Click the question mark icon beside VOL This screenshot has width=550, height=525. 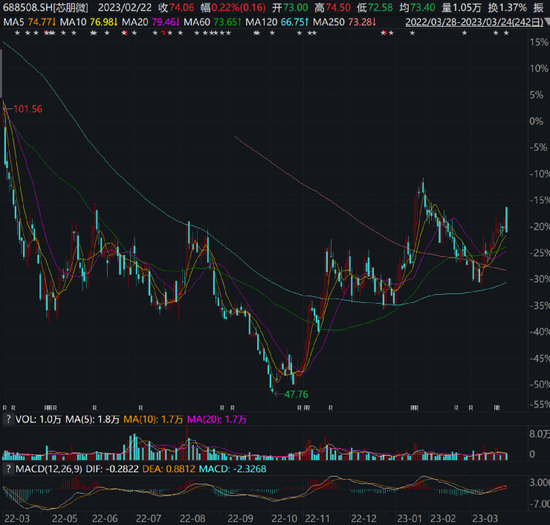[x=8, y=419]
